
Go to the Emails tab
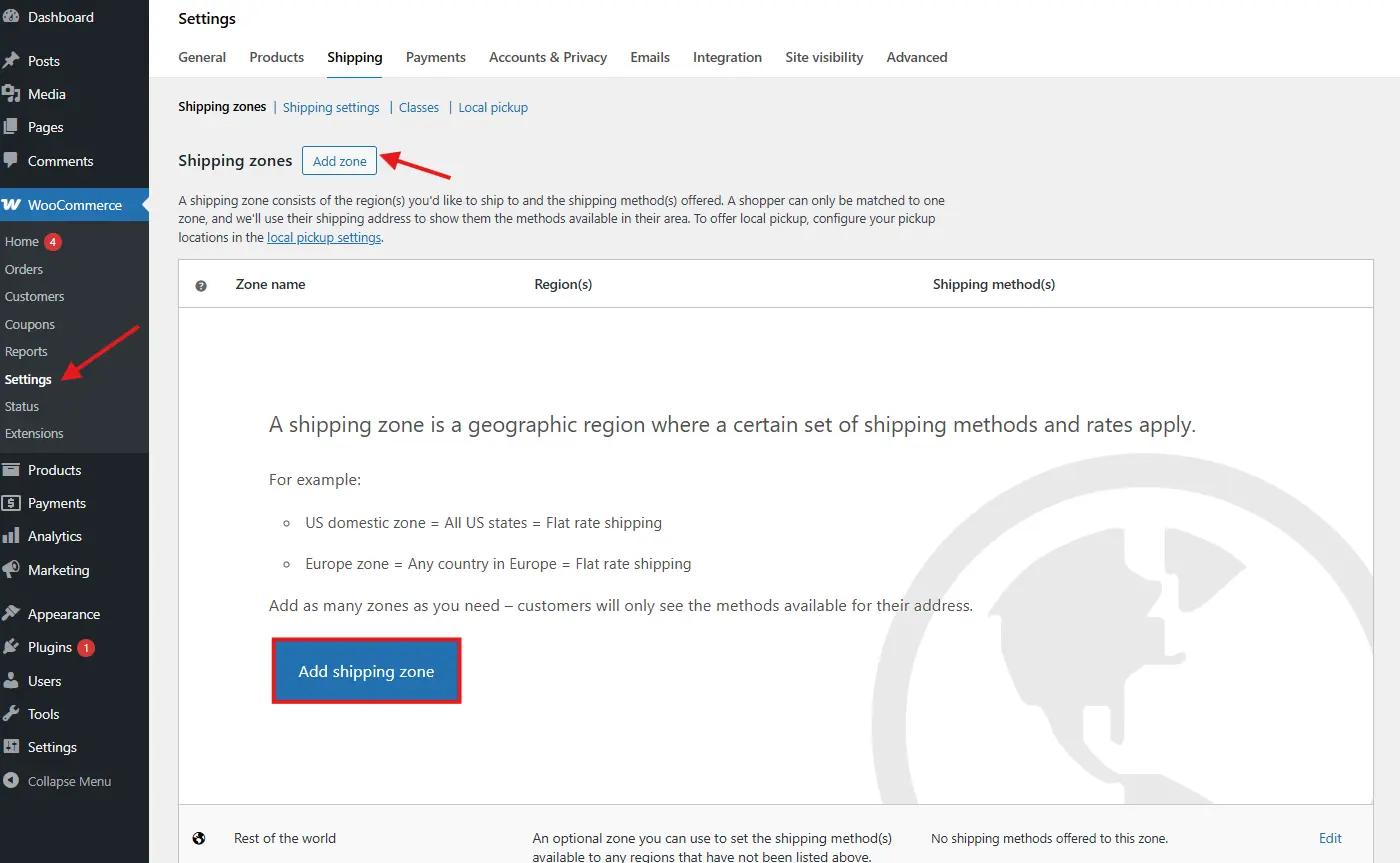650,57
